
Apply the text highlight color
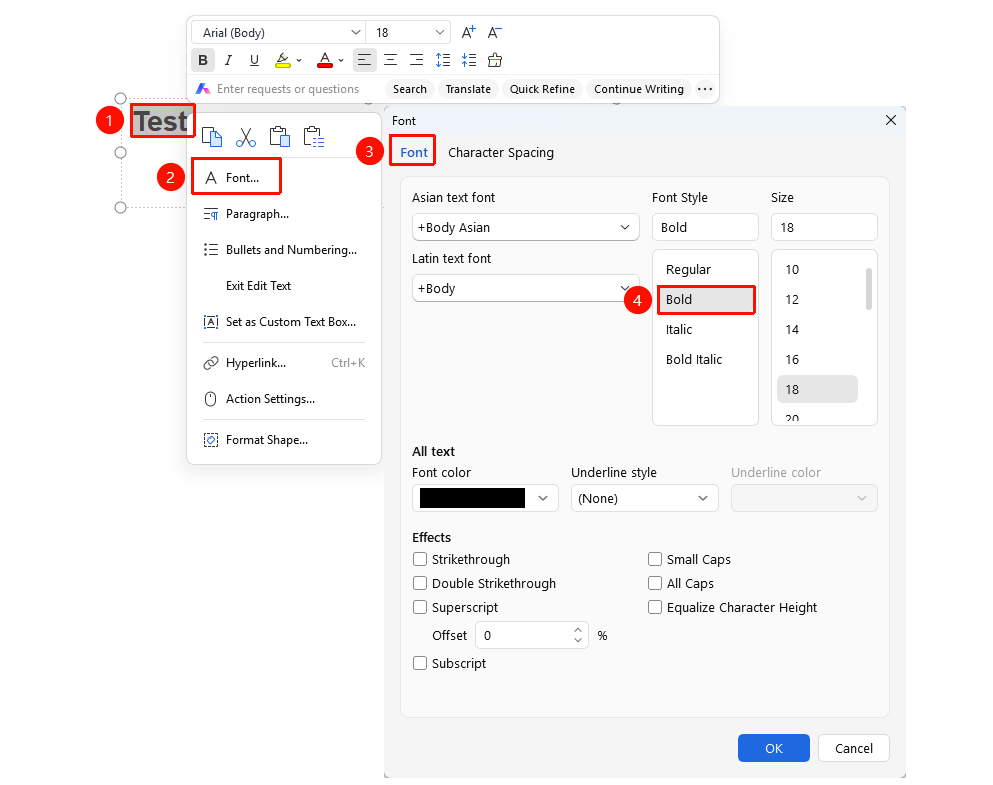coord(282,60)
